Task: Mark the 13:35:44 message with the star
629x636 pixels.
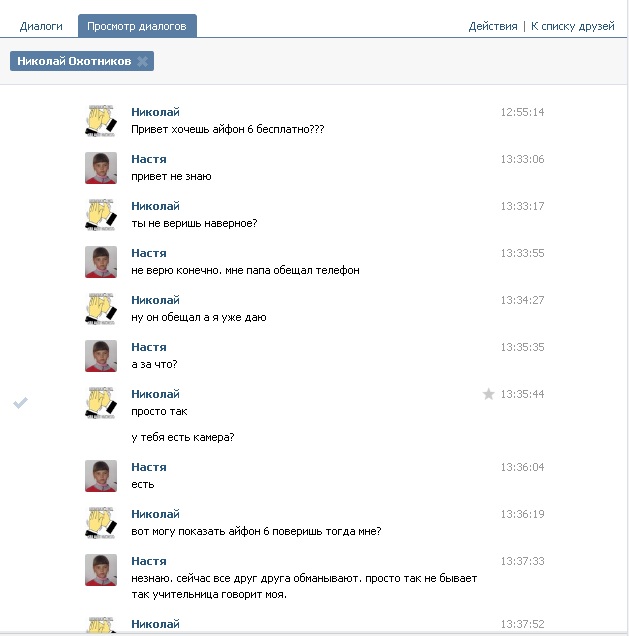Action: (x=489, y=394)
